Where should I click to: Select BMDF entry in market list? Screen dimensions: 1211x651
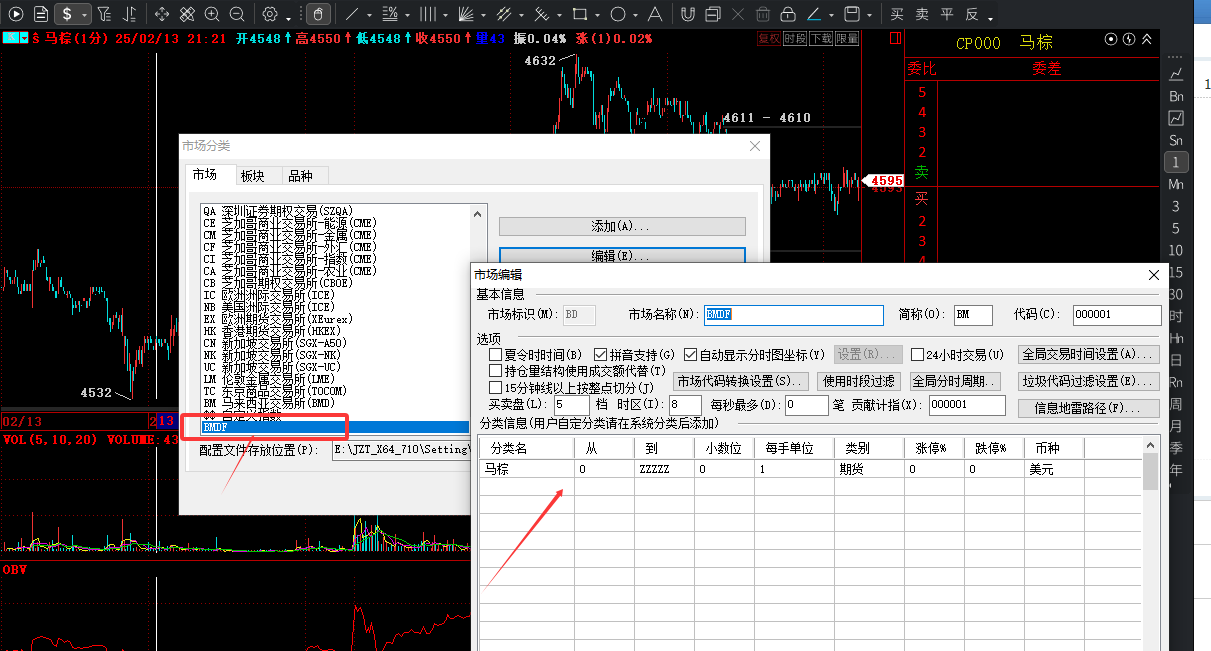click(334, 427)
